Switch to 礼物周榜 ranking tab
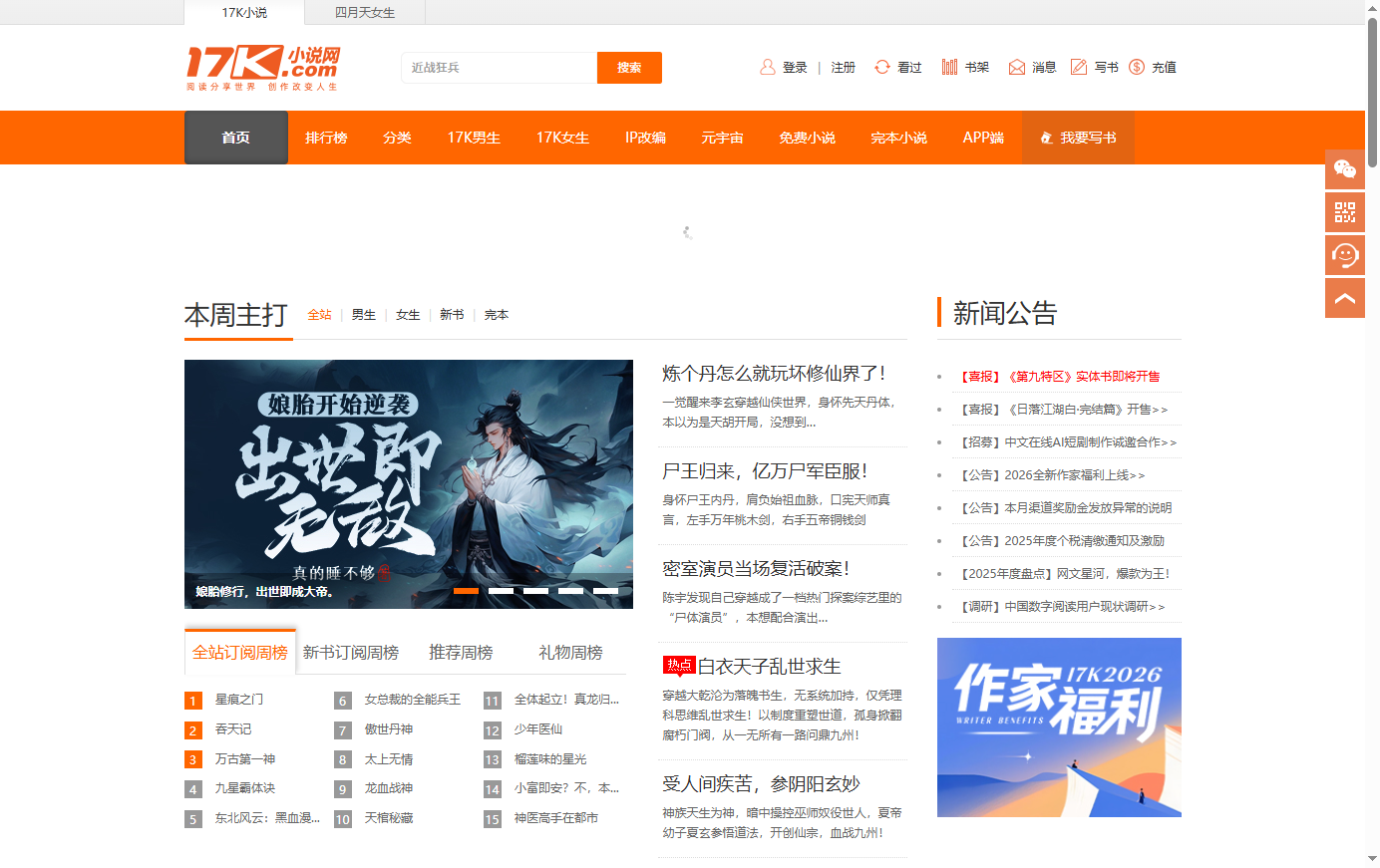 [570, 652]
